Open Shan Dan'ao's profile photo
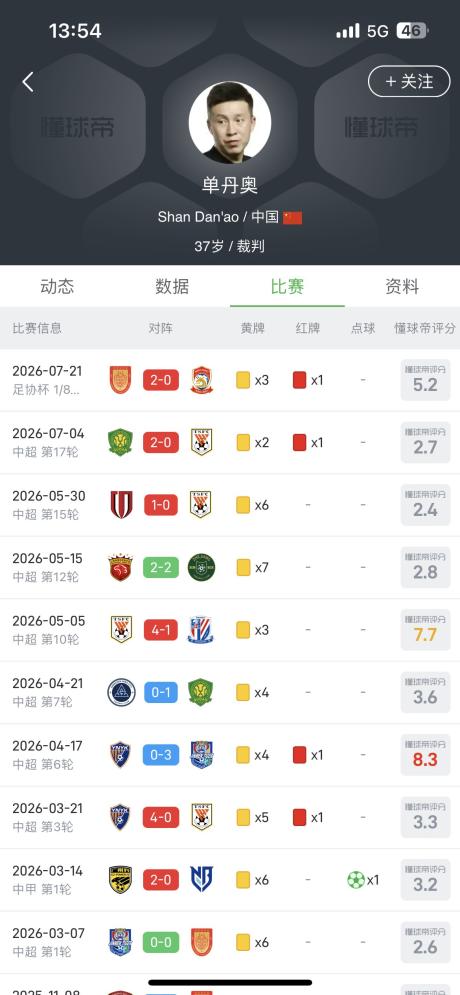 pyautogui.click(x=230, y=122)
